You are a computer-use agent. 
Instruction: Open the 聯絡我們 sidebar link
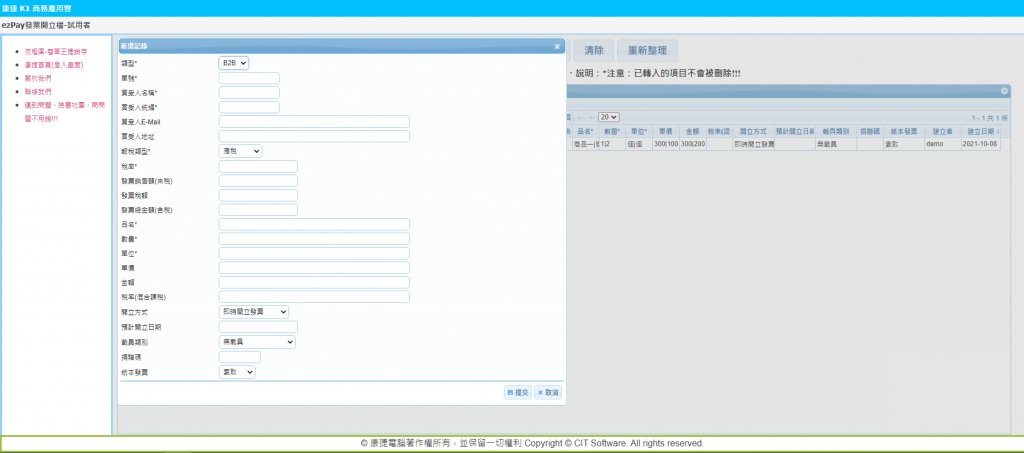(38, 91)
